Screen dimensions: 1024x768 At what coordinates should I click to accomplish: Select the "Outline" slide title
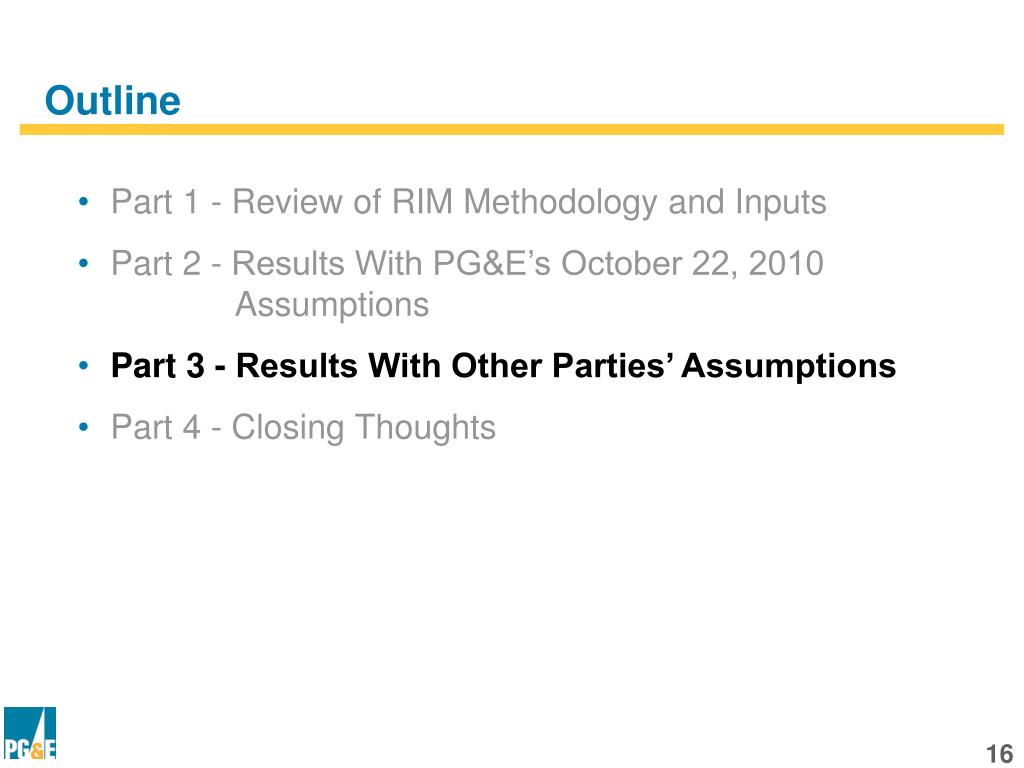(x=112, y=101)
